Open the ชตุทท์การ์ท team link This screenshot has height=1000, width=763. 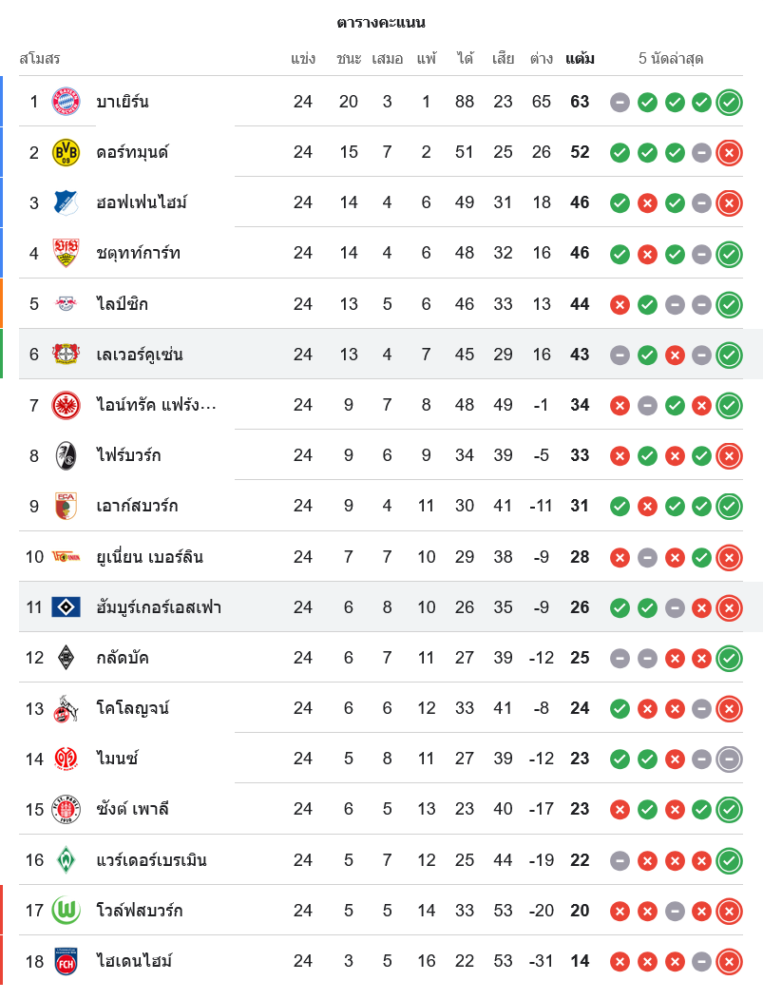coord(138,253)
